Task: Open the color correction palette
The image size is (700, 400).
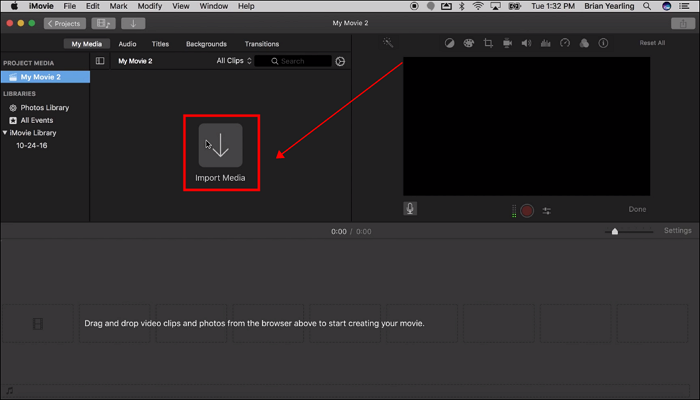Action: tap(469, 43)
